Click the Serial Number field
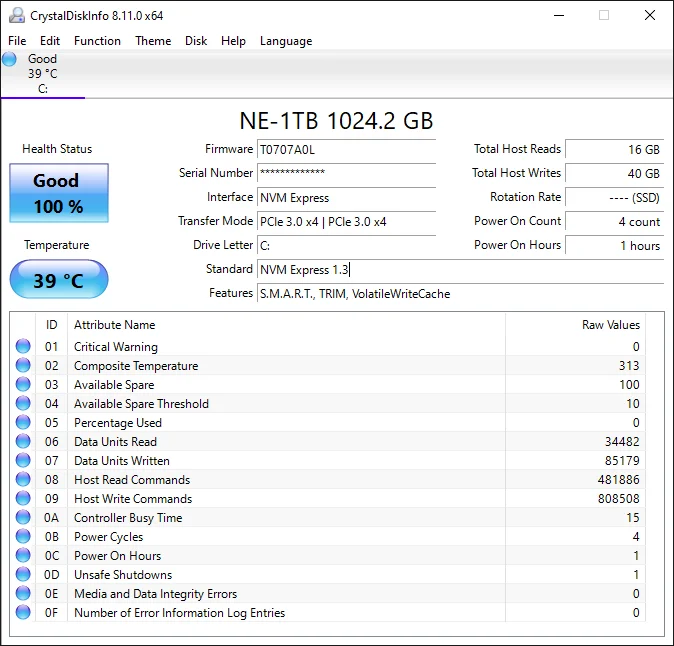The width and height of the screenshot is (674, 646). pyautogui.click(x=346, y=173)
